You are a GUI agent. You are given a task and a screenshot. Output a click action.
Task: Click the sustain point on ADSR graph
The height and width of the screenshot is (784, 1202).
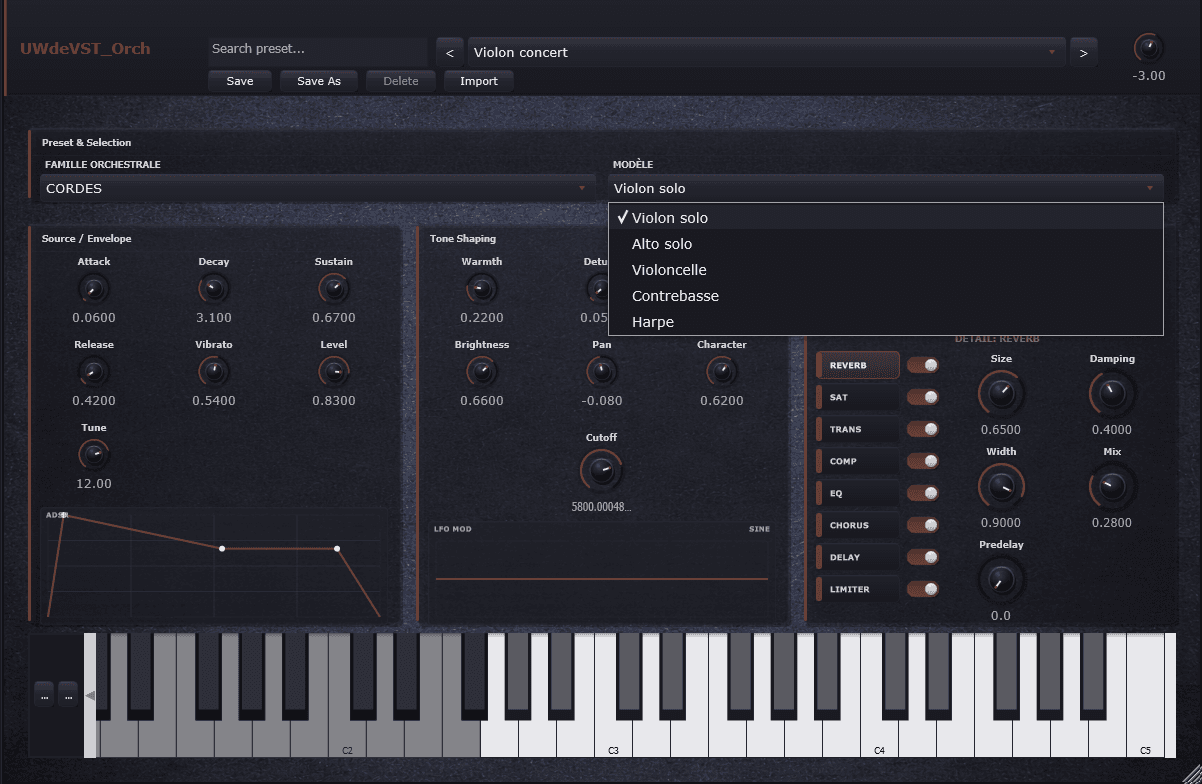[337, 549]
